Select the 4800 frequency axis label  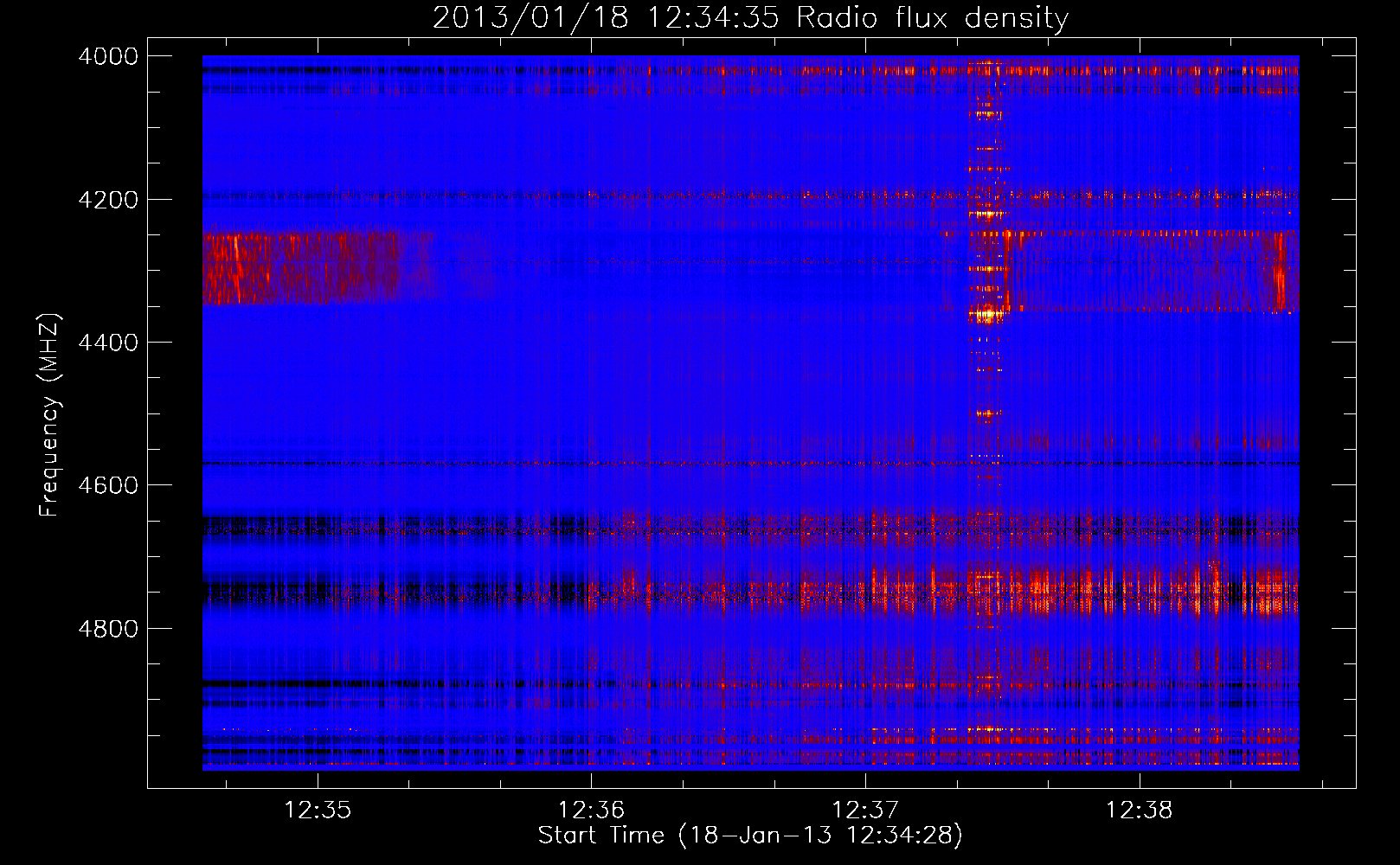point(108,629)
